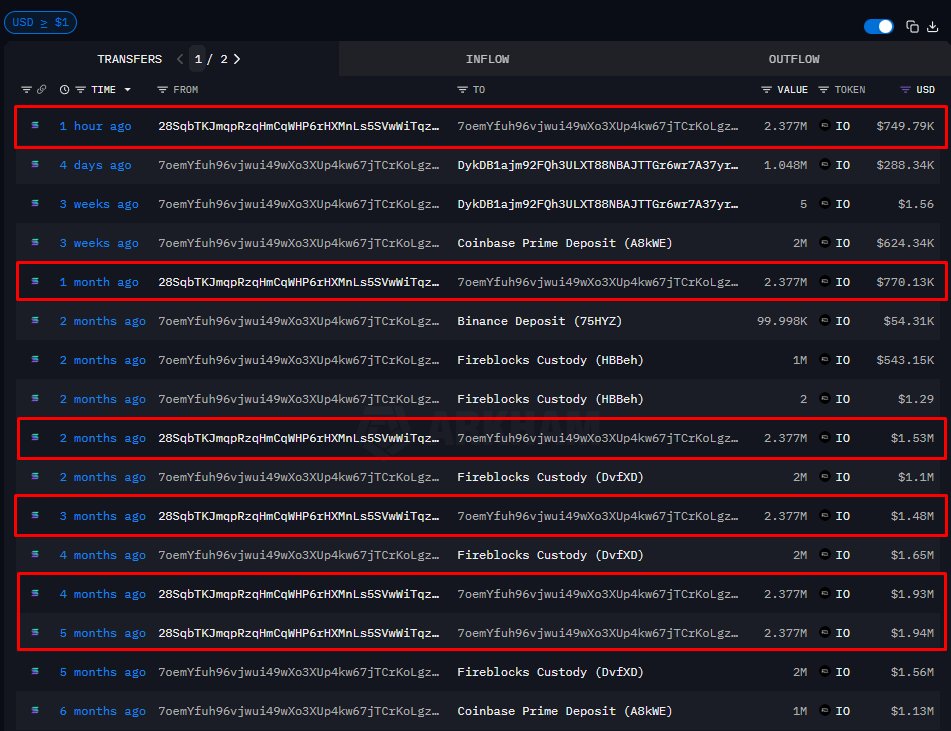Click the $1.48M USD value
The height and width of the screenshot is (731, 951).
click(912, 516)
